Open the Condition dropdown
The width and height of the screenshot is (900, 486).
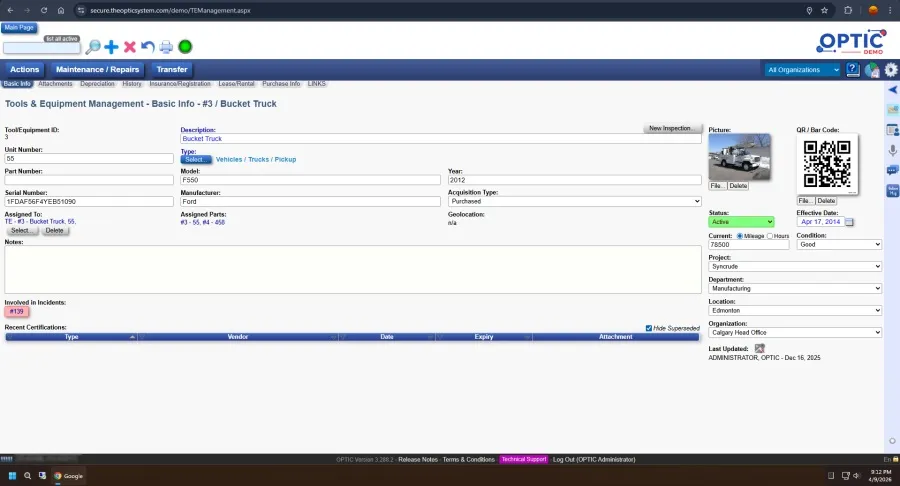[x=839, y=244]
